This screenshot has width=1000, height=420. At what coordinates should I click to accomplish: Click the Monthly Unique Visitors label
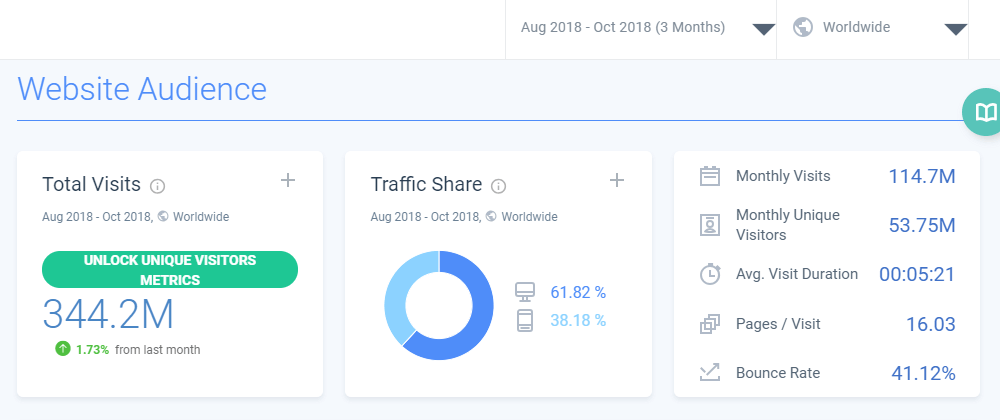click(x=788, y=225)
